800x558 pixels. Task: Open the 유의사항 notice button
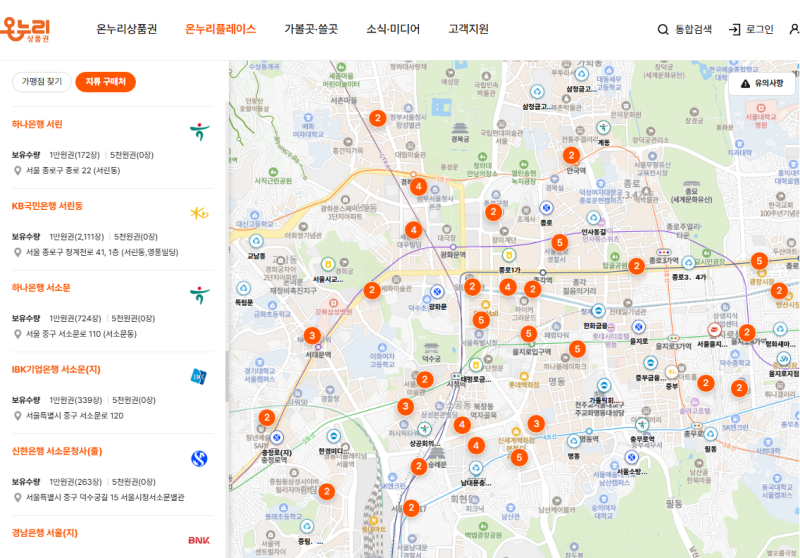click(762, 83)
